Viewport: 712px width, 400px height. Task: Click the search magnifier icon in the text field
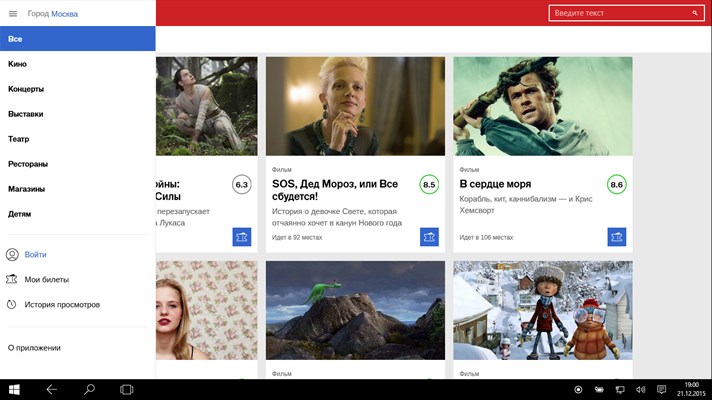(x=695, y=13)
